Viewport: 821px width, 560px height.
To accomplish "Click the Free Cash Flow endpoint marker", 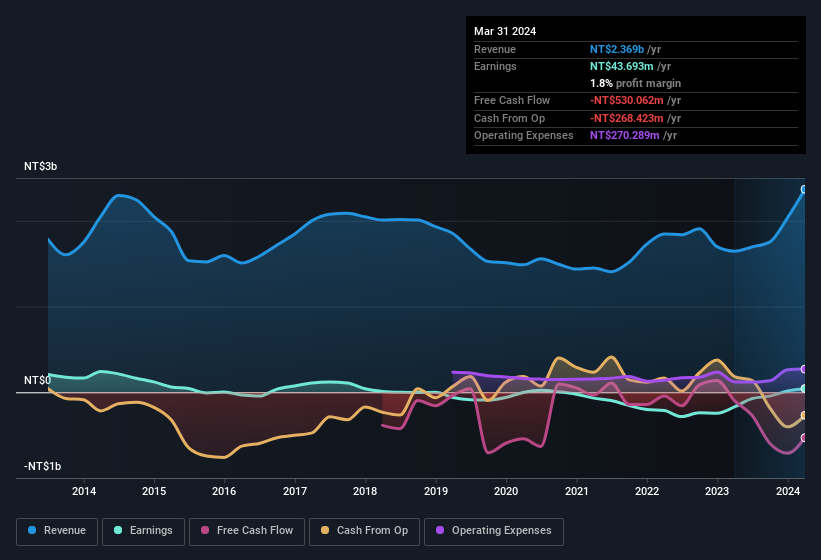I will (804, 438).
